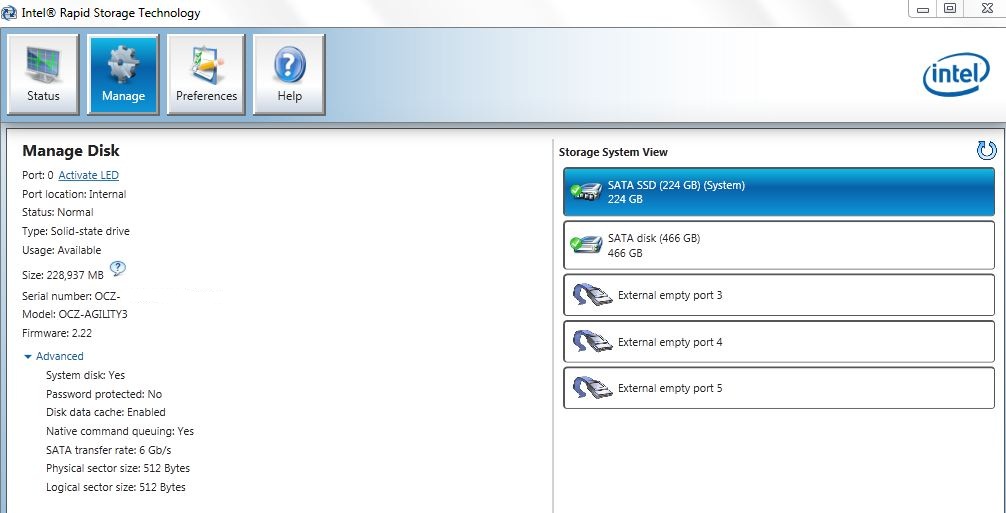The image size is (1006, 513).
Task: Click the empty port 4 connector icon
Action: click(x=592, y=342)
